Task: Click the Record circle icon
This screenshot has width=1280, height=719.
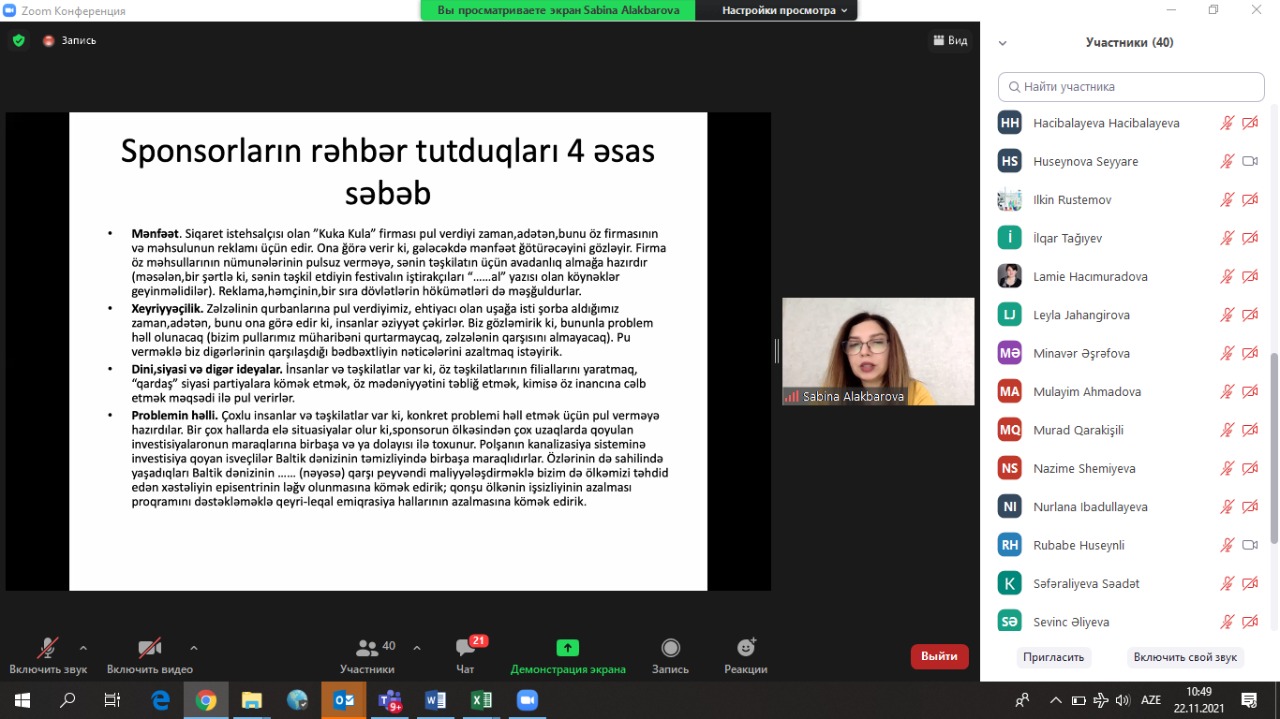Action: coord(670,648)
